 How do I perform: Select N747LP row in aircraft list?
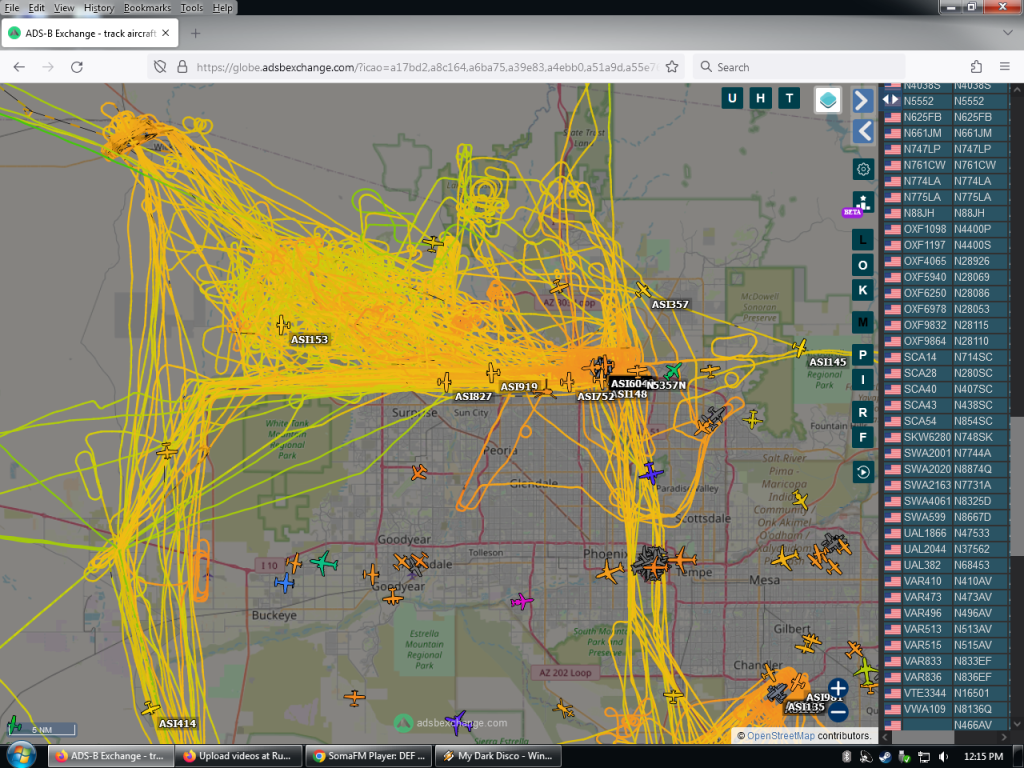point(946,149)
